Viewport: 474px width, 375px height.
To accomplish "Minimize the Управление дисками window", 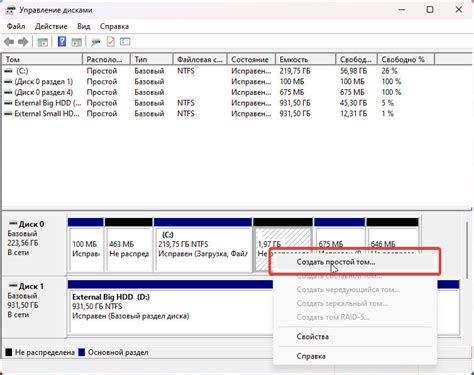I will (x=402, y=10).
